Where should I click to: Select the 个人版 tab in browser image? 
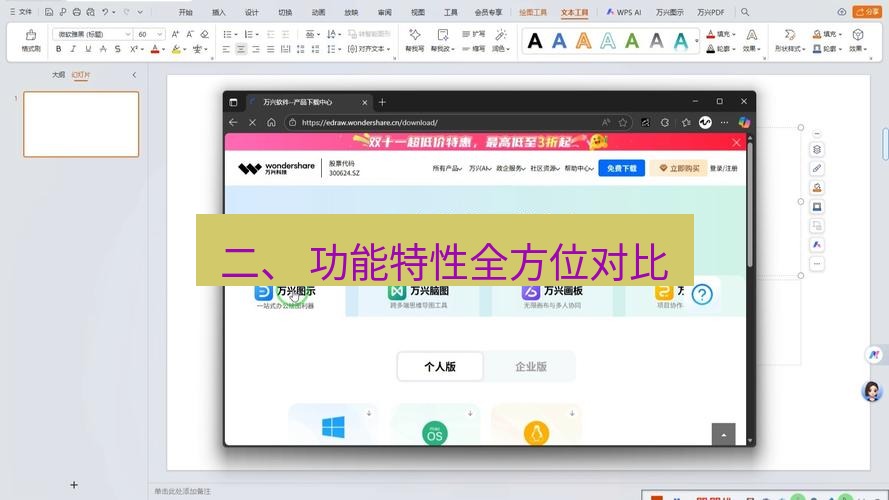440,367
